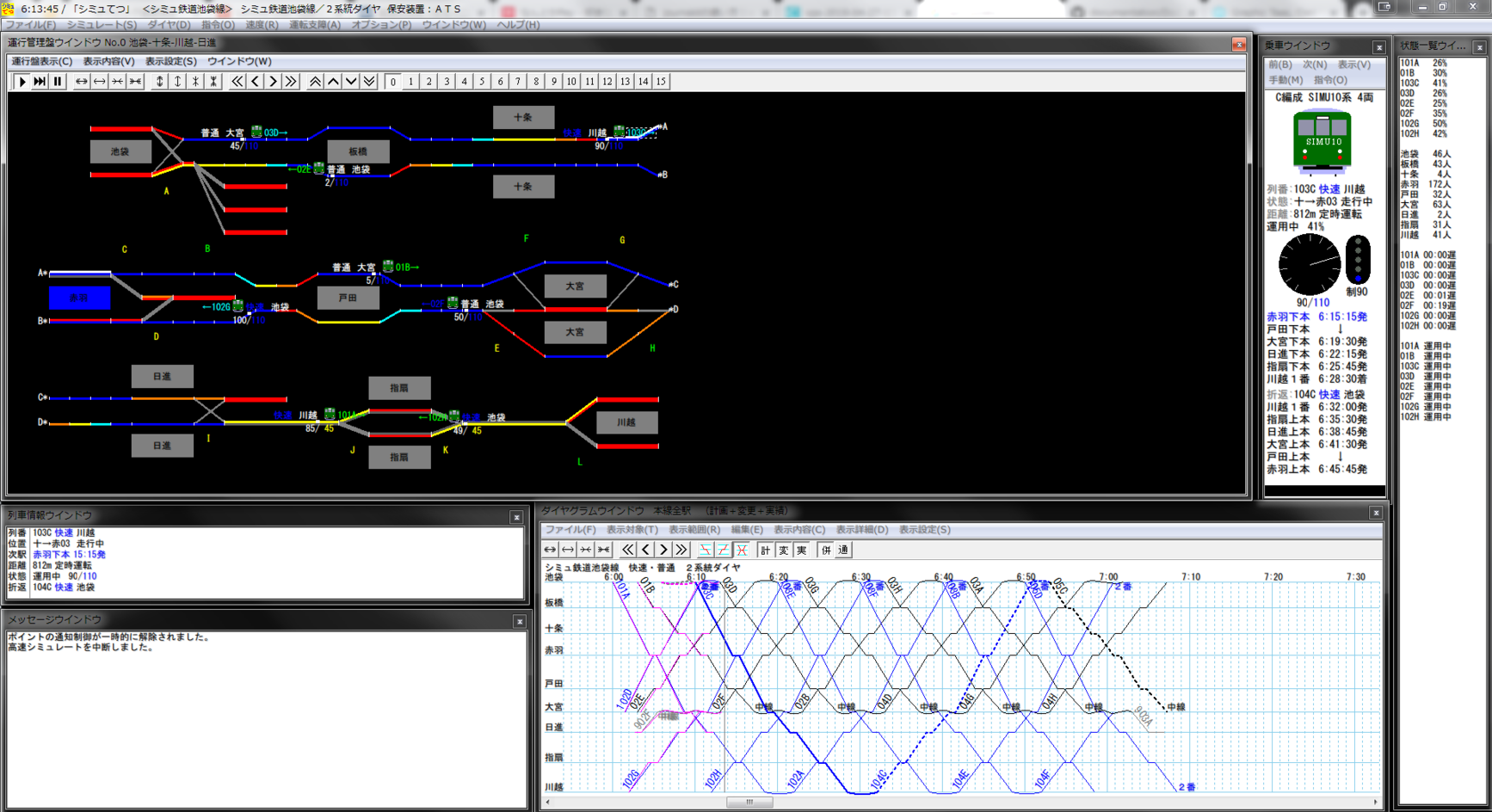Screen dimensions: 1492x812
Task: Select view preset number 5
Action: point(482,82)
